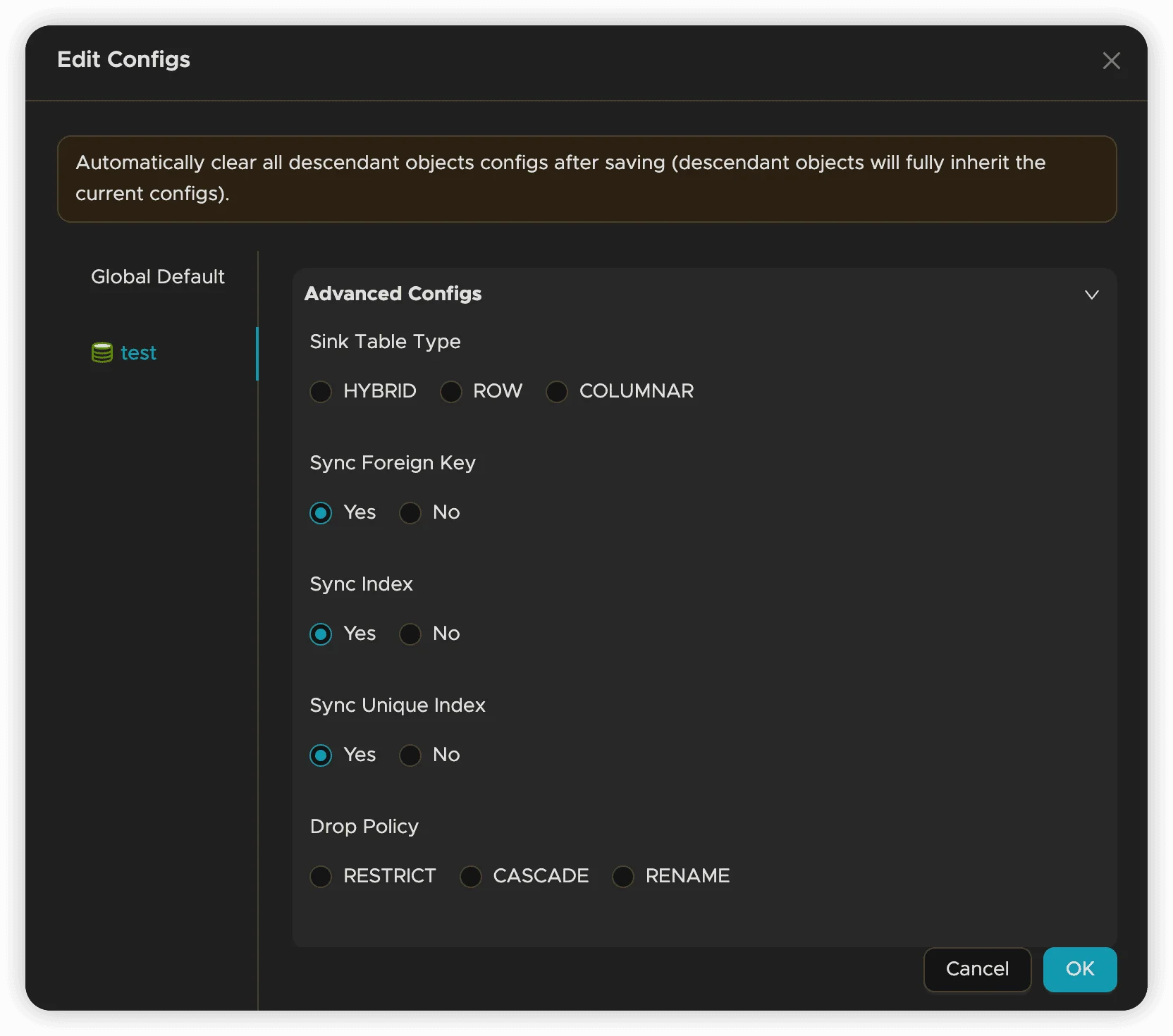Choose ROW sink table type
Viewport: 1173px width, 1036px height.
click(450, 391)
